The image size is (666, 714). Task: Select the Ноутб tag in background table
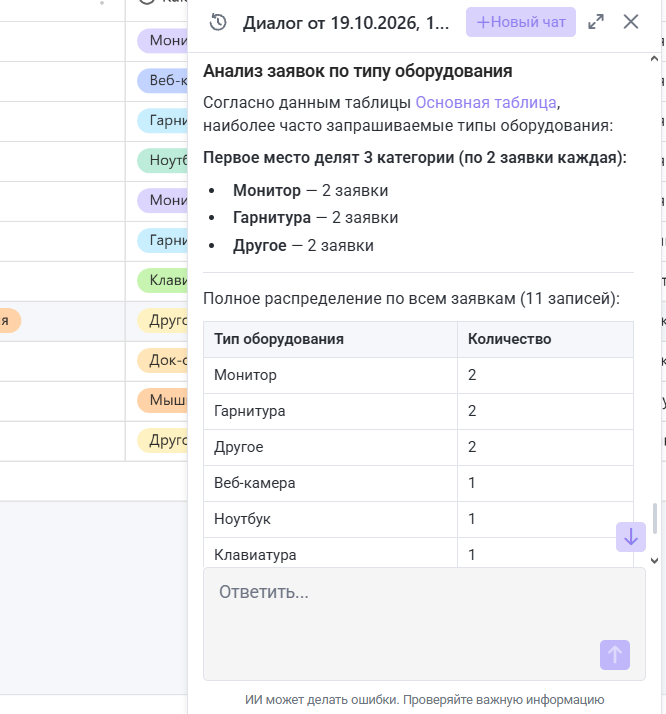(163, 160)
